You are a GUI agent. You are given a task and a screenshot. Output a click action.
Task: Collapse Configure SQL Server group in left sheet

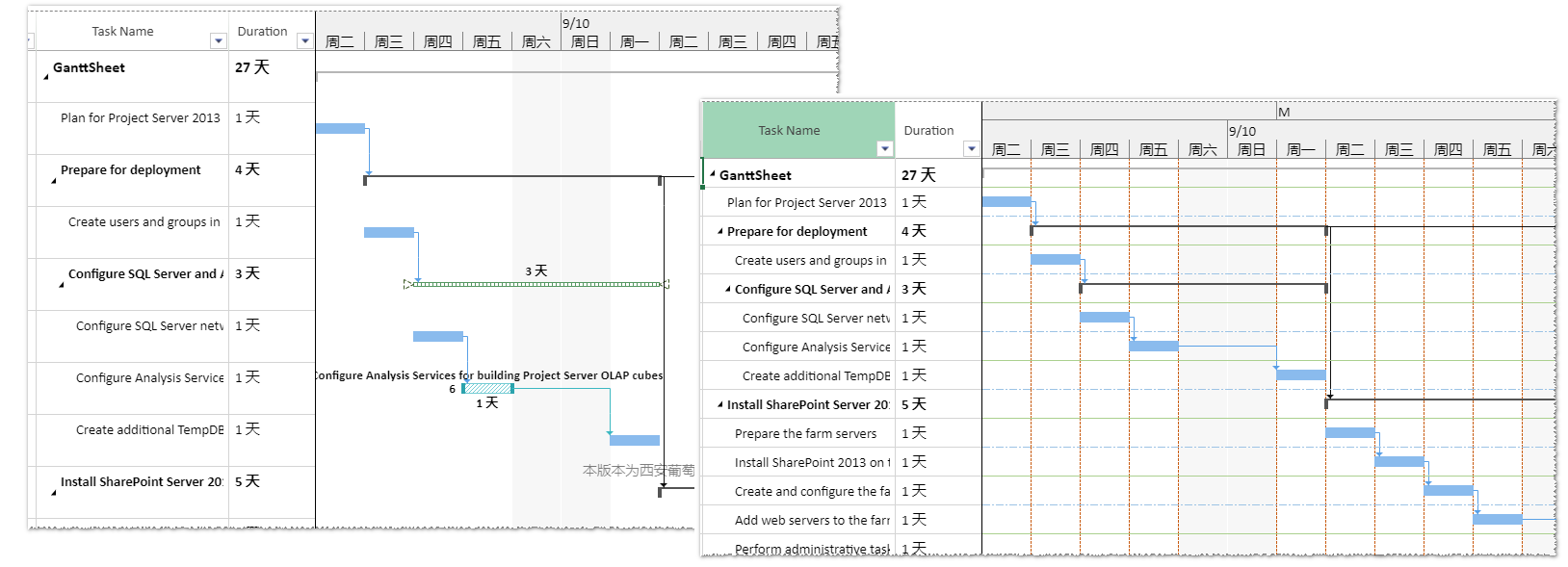coord(62,283)
